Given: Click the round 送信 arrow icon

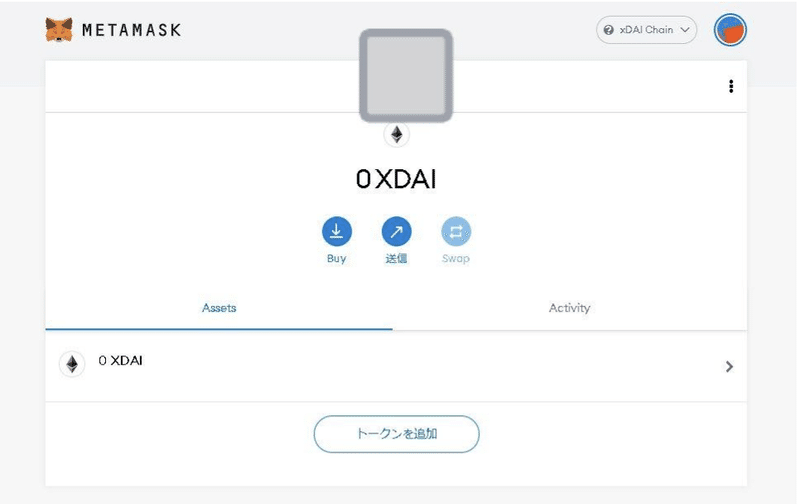Looking at the screenshot, I should 397,232.
